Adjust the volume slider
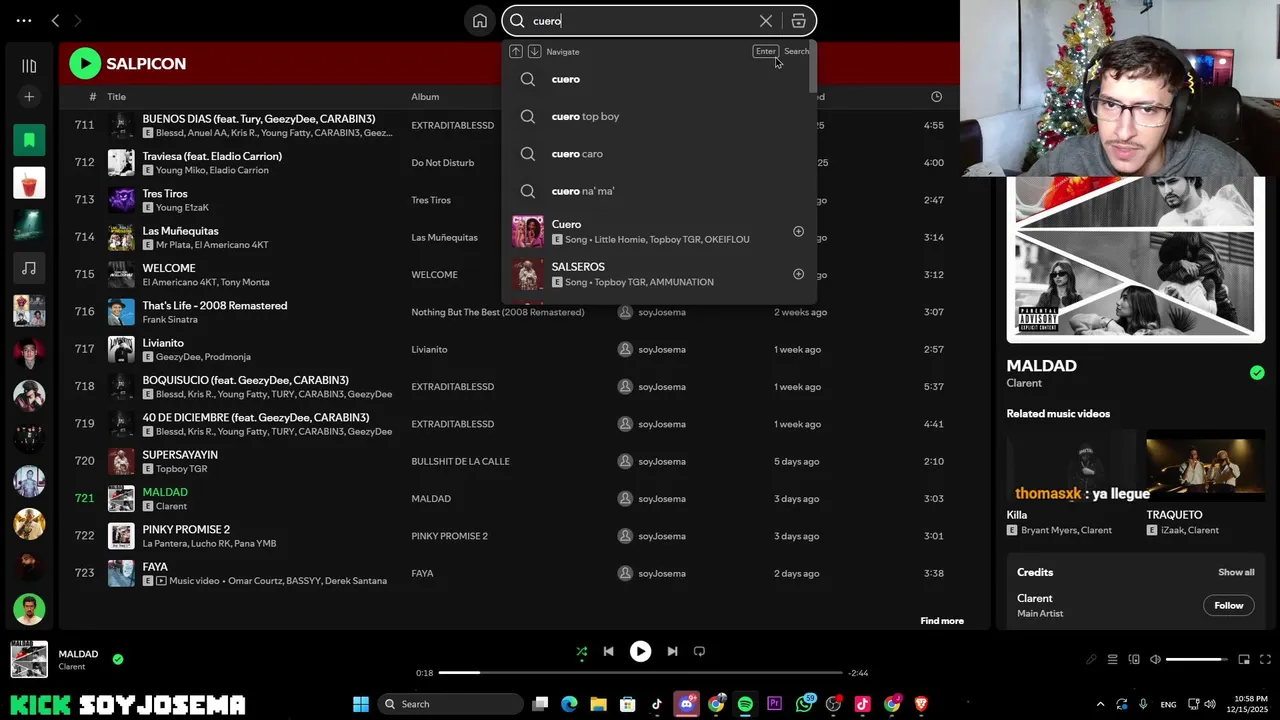Screen dimensions: 1280x720 1196,660
